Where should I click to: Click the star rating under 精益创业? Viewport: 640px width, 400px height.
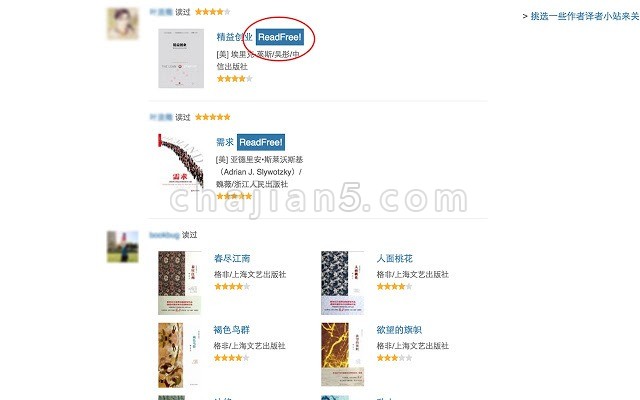point(235,79)
